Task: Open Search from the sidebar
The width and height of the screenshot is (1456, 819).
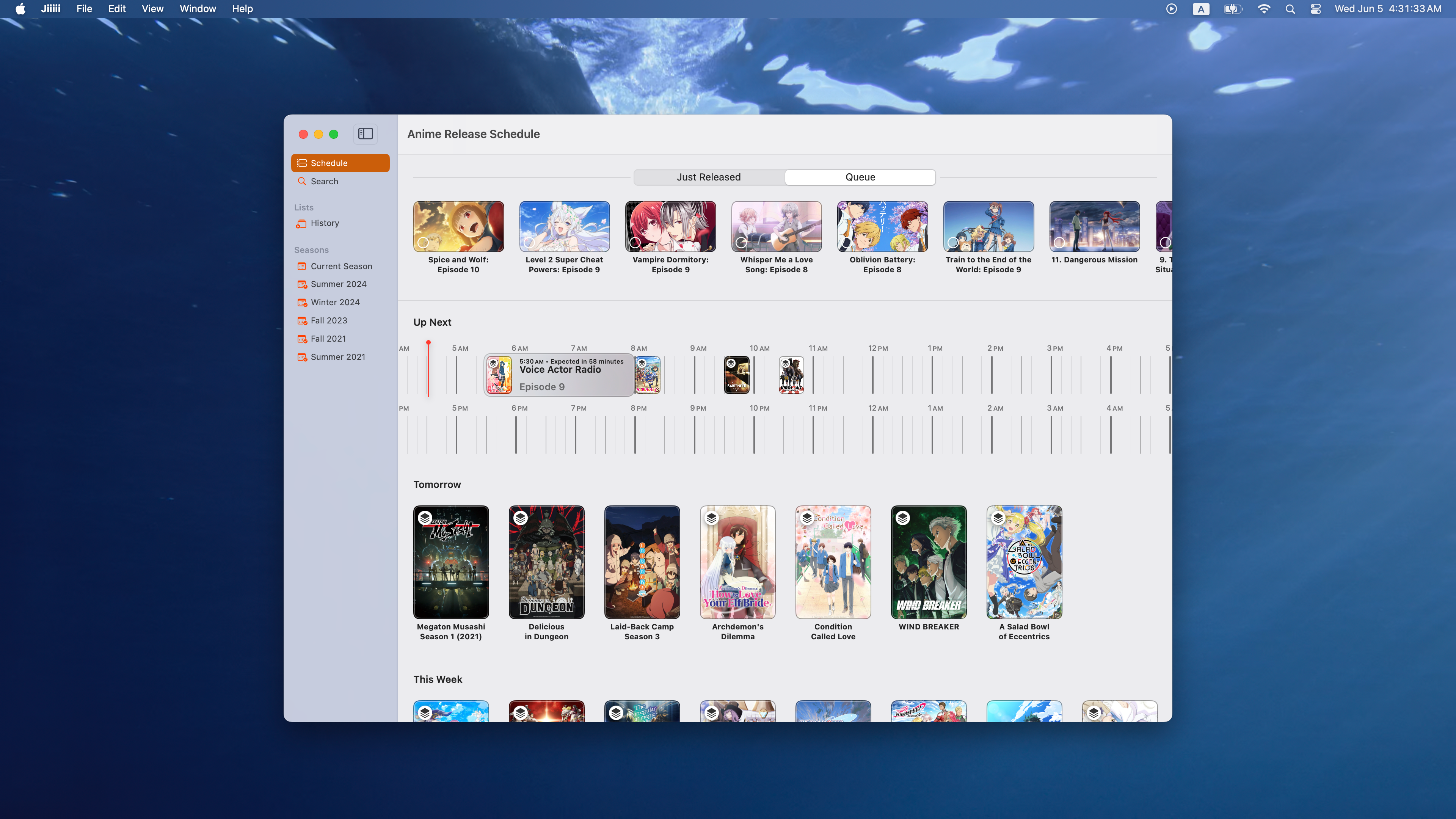Action: (x=324, y=182)
